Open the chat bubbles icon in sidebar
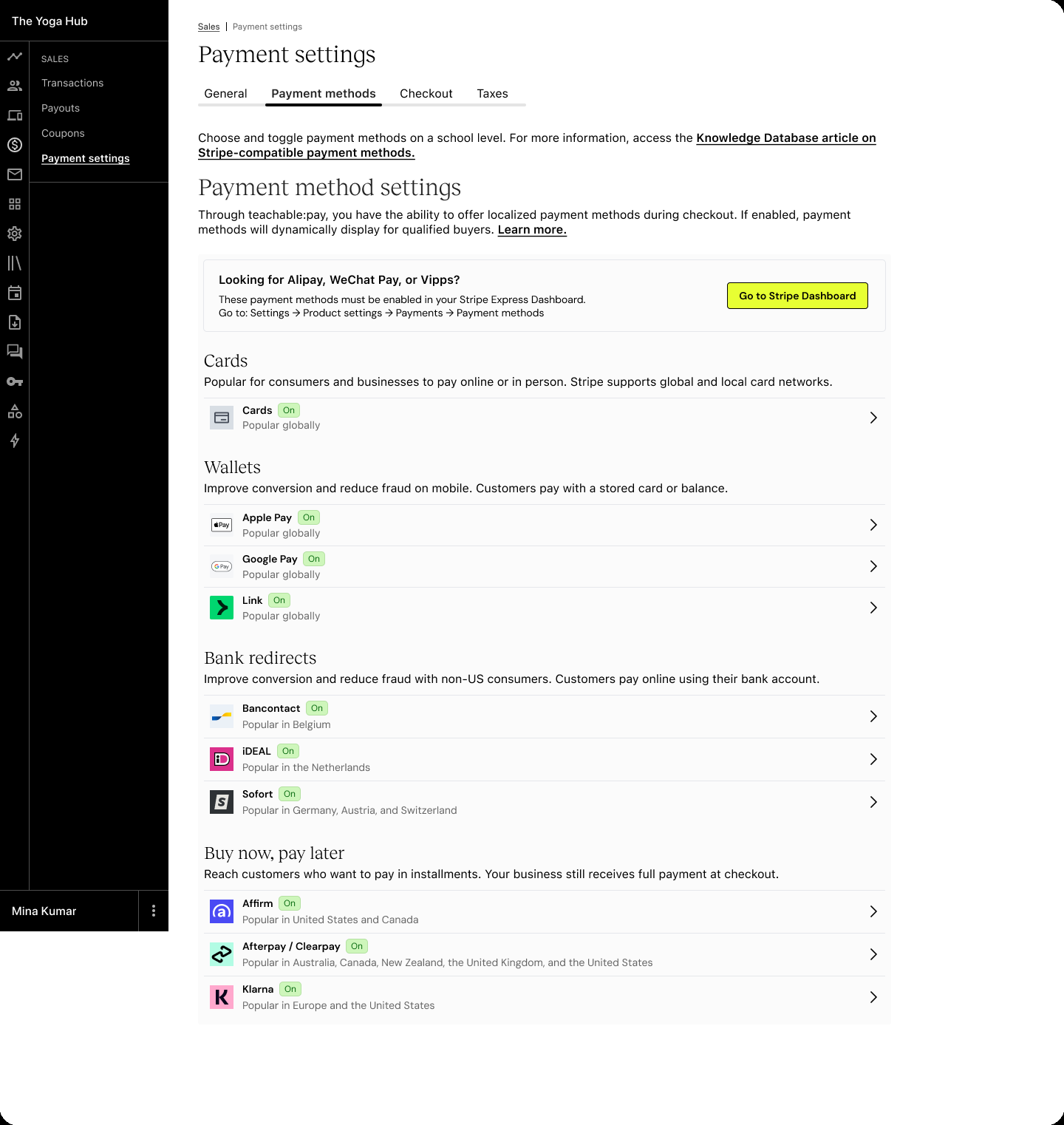This screenshot has width=1064, height=1125. 15,352
